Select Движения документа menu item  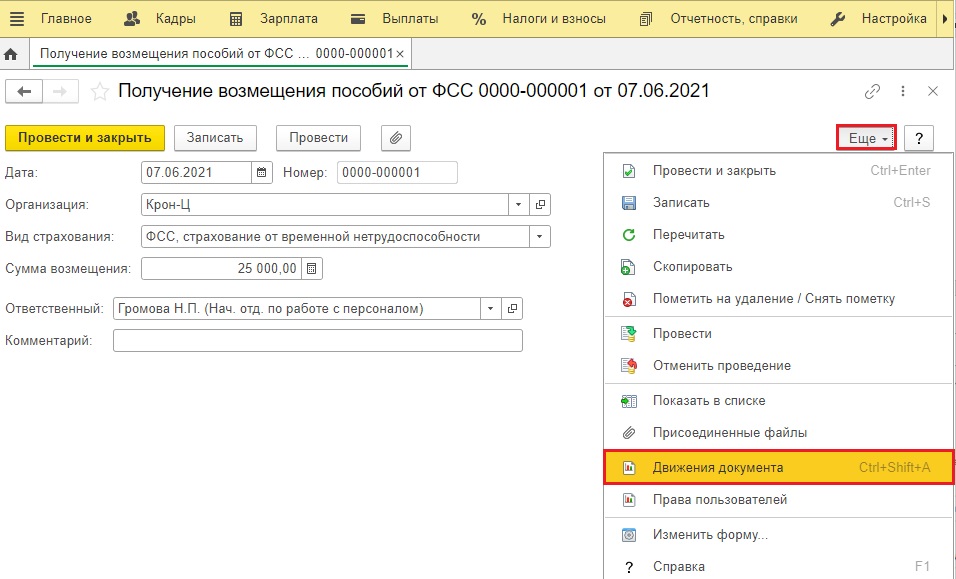(717, 467)
